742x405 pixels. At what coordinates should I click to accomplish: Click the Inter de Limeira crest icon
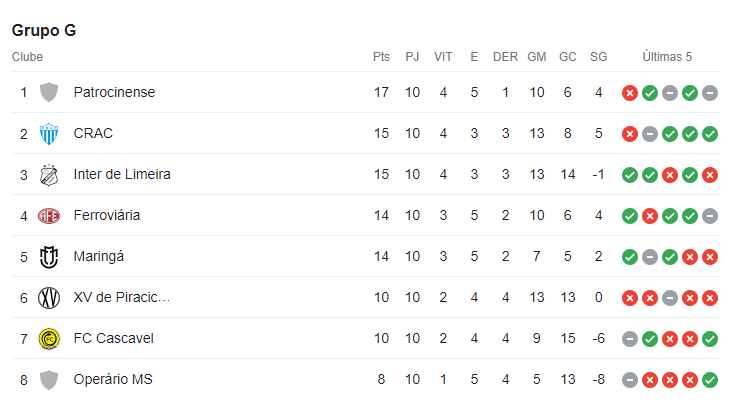(49, 175)
